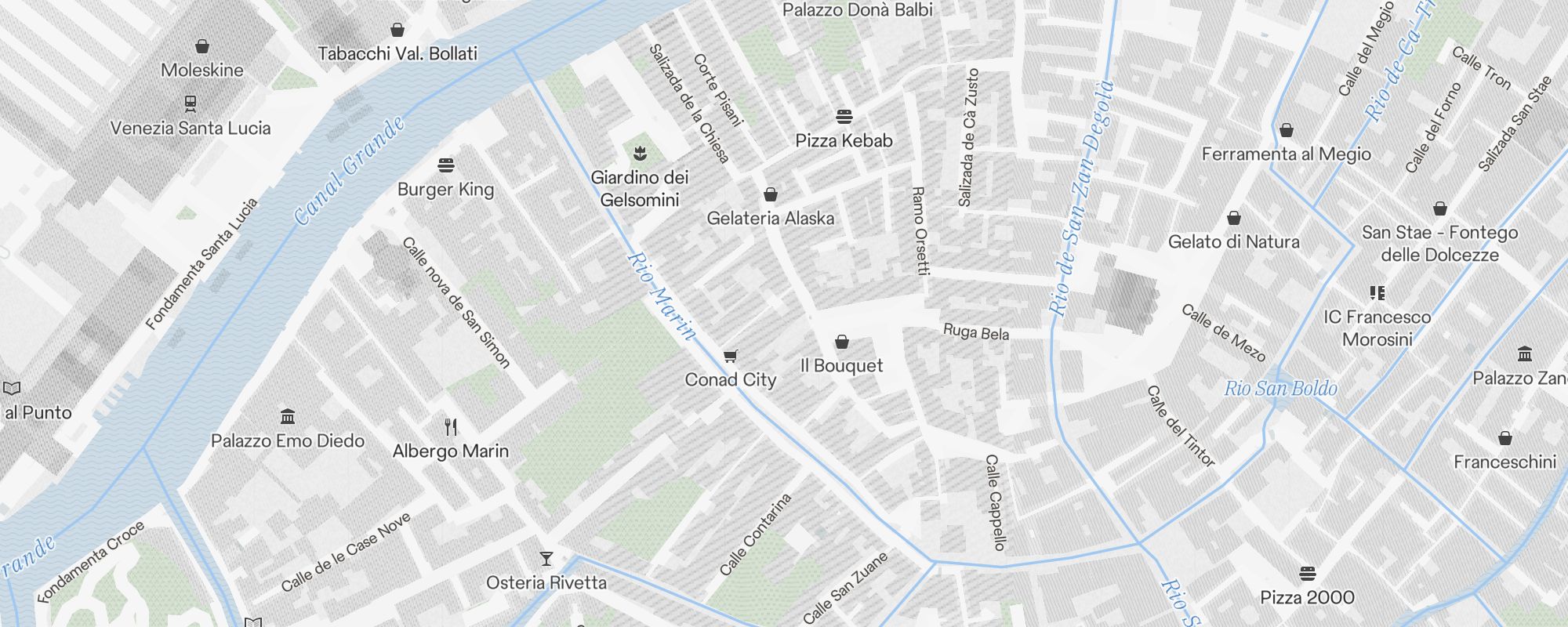Select the Moleskine shop bag icon
The height and width of the screenshot is (627, 1568).
click(x=202, y=46)
